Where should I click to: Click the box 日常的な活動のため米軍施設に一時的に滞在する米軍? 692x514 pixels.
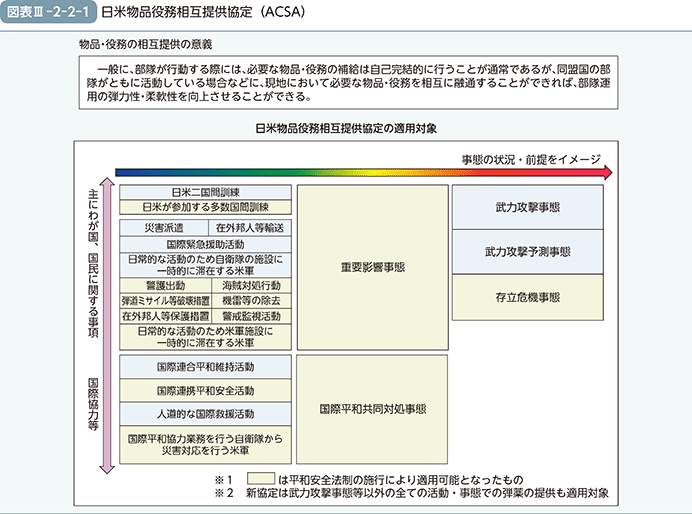[205, 337]
